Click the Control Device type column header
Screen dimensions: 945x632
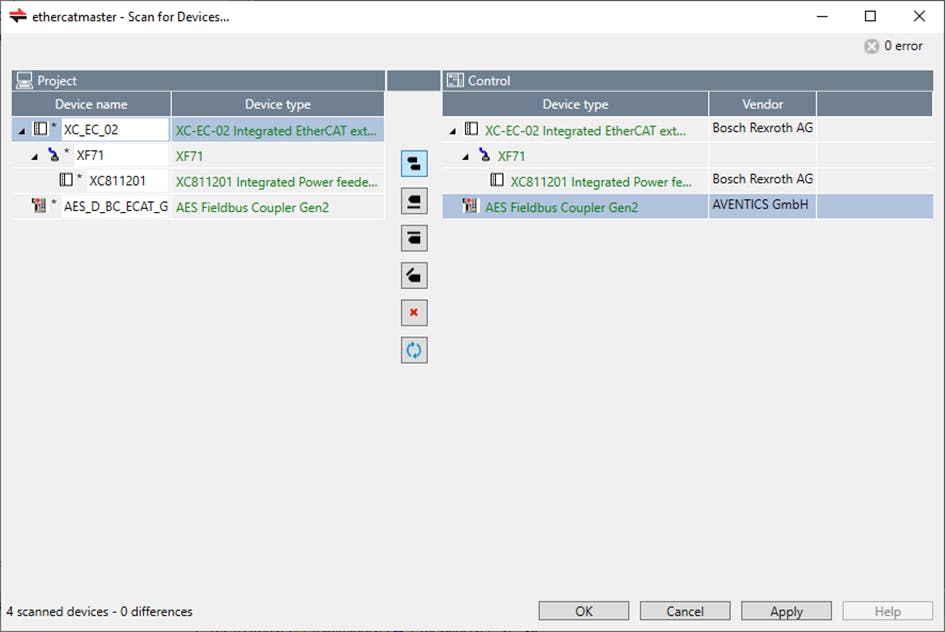[x=576, y=104]
